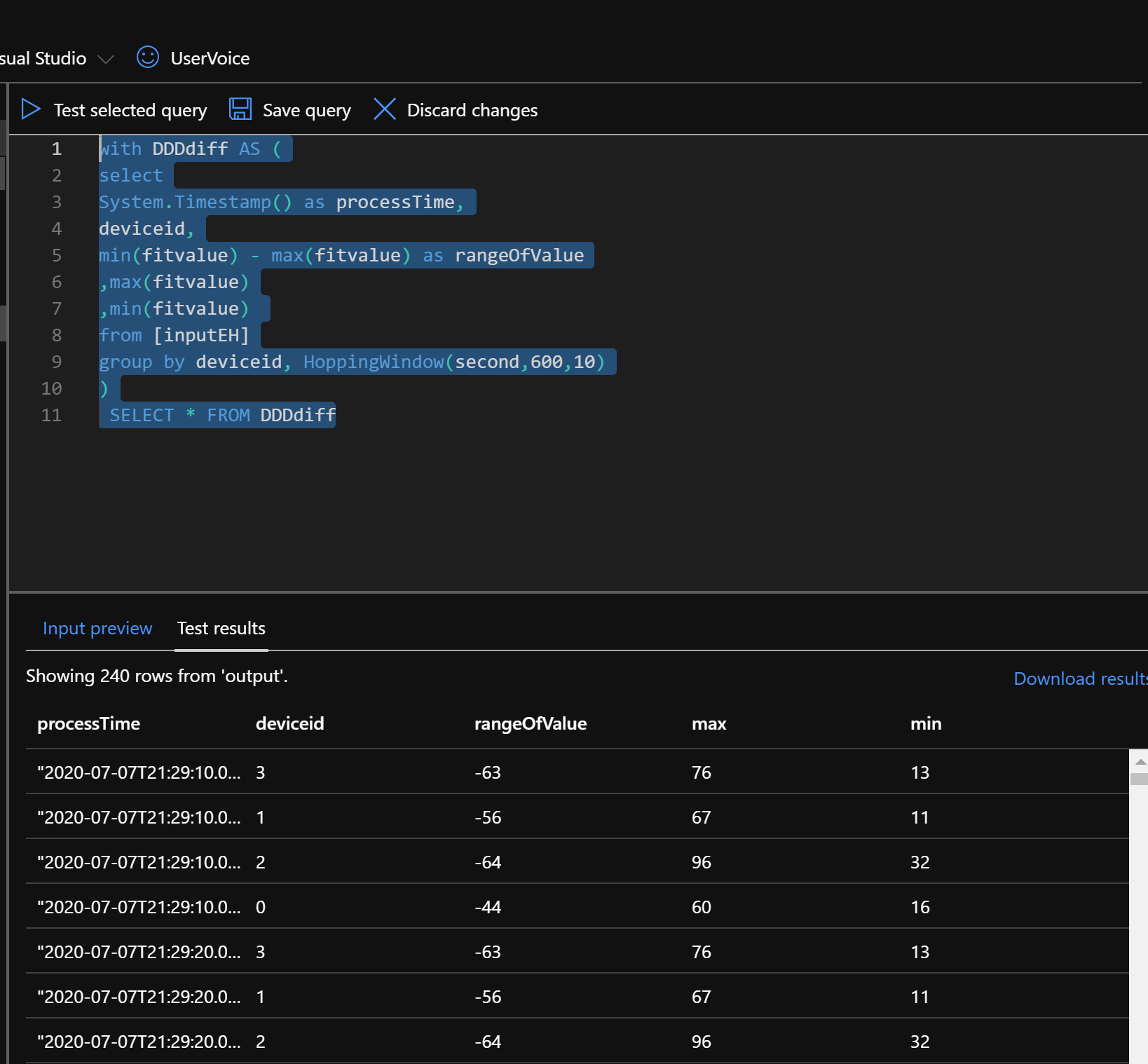Click rangeOfValue cell '-44'

[x=488, y=907]
